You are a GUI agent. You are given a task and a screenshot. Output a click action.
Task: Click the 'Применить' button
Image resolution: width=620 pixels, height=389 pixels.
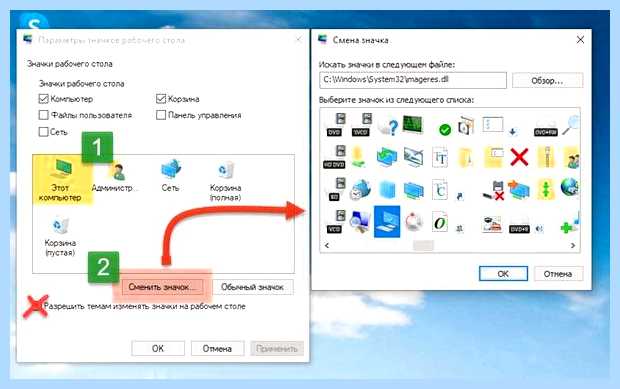(277, 348)
